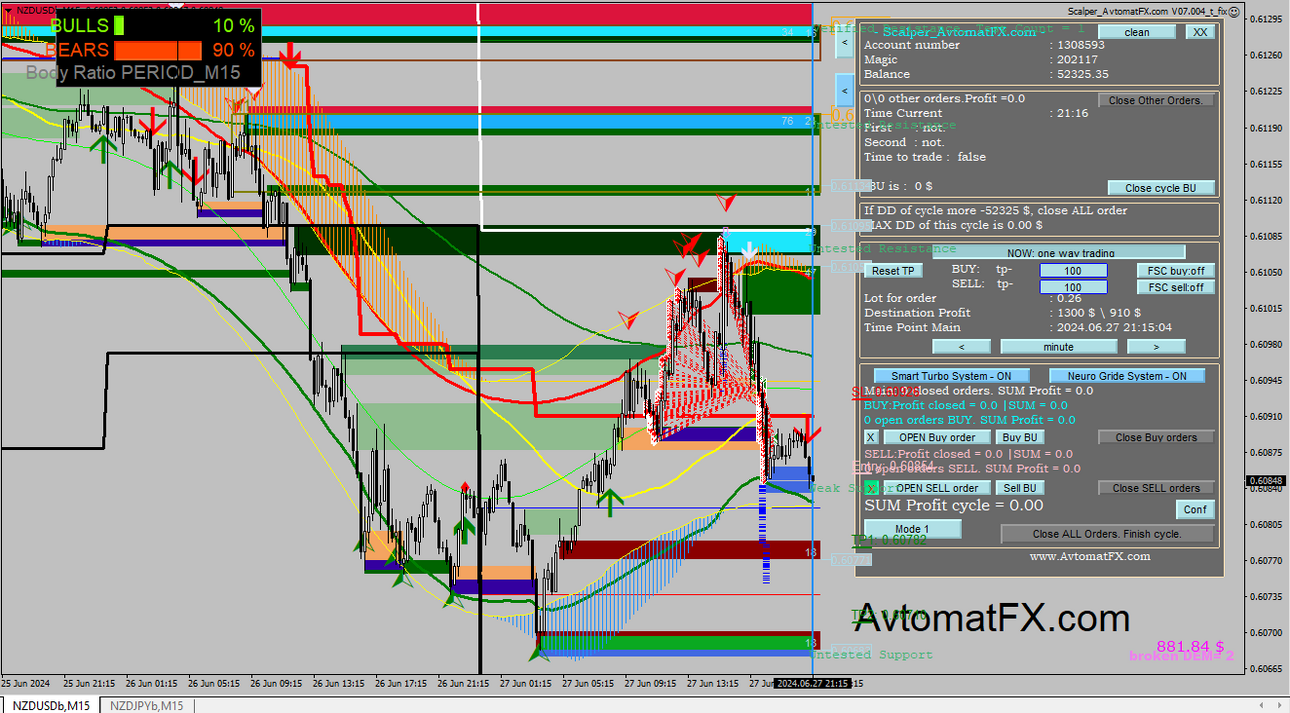Click the 'broken DEM= 2' text
This screenshot has height=713, width=1290.
[1182, 656]
